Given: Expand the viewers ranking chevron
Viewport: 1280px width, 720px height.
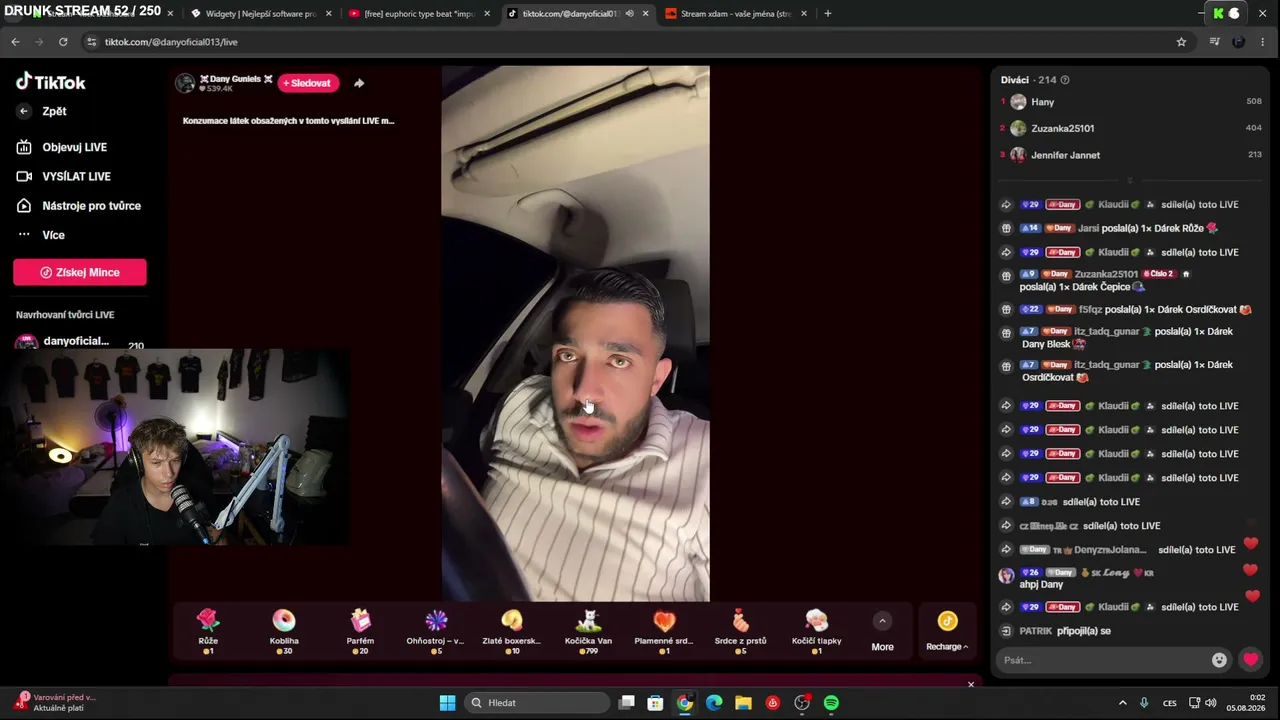Looking at the screenshot, I should (x=1130, y=180).
